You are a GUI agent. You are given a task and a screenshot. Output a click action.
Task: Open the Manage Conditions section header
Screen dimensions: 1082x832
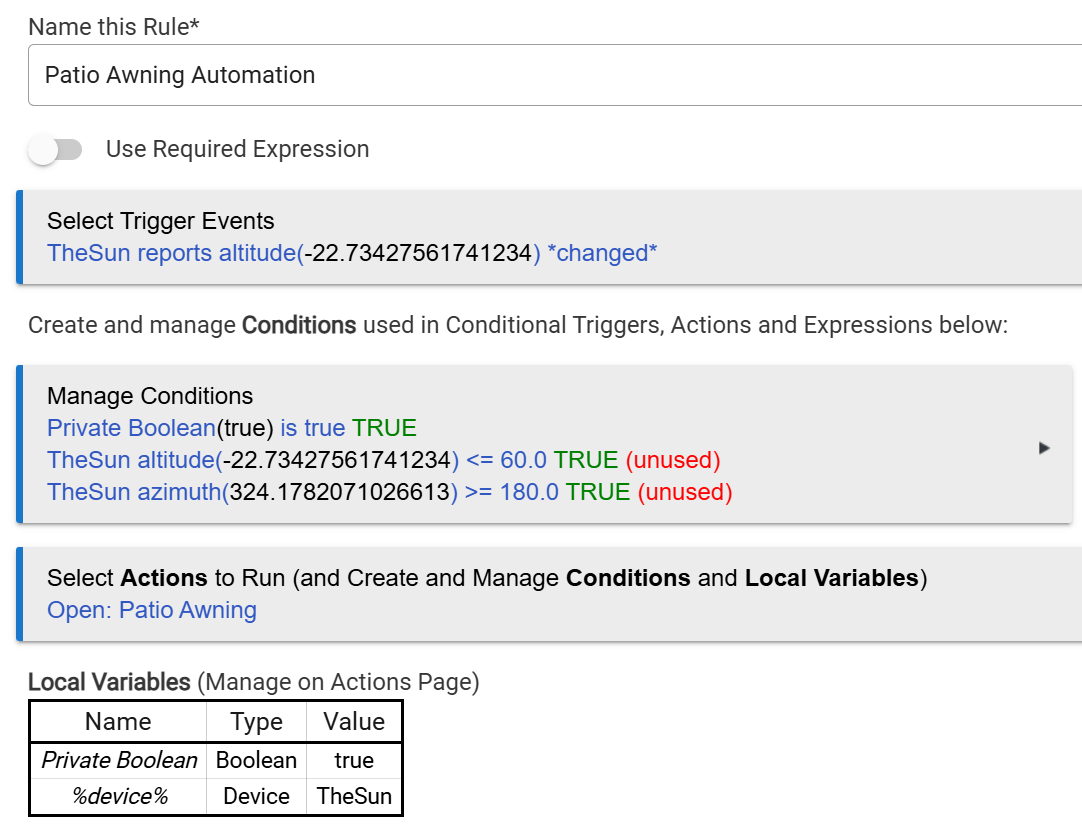(x=150, y=396)
